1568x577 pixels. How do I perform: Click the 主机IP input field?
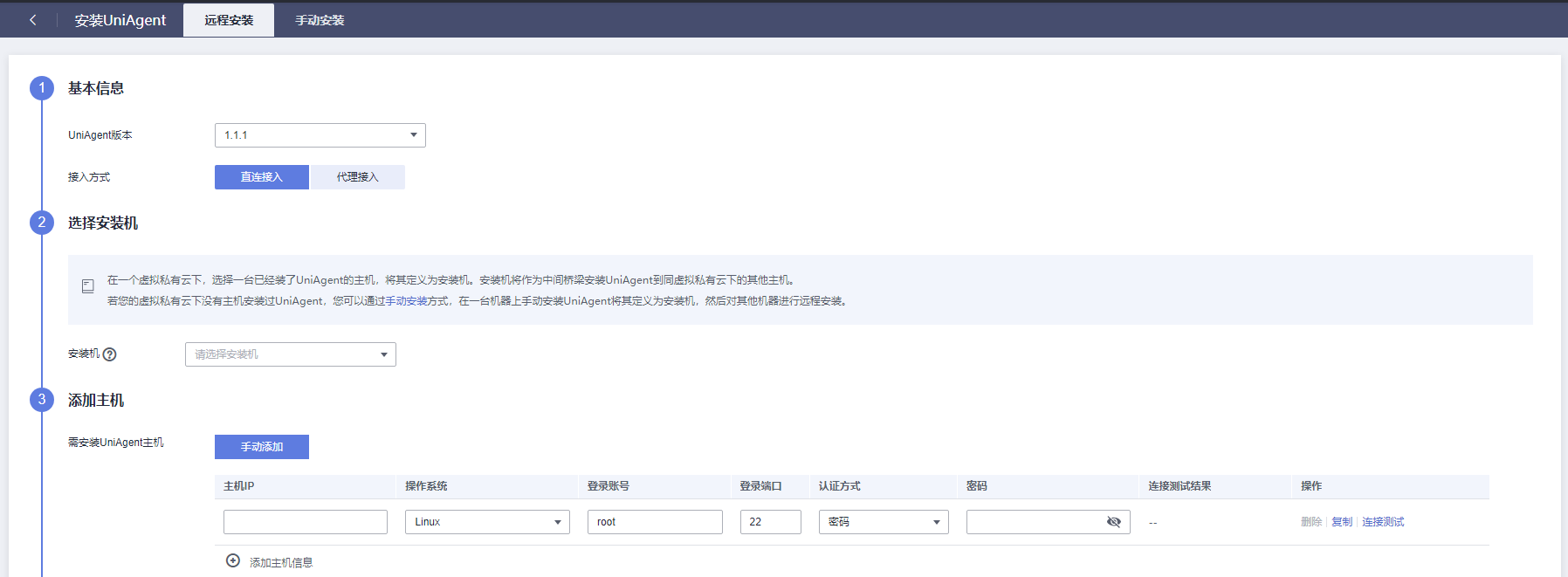(x=306, y=522)
